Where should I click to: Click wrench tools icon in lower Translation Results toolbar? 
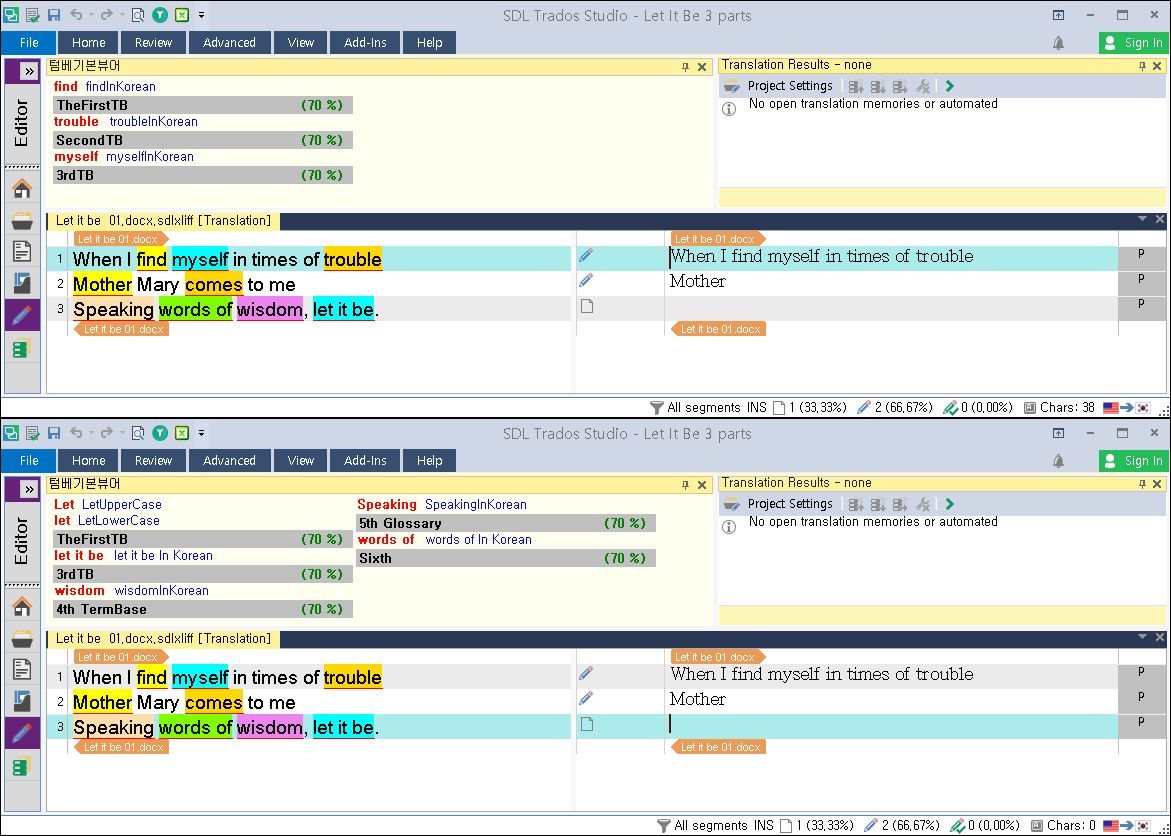point(923,504)
